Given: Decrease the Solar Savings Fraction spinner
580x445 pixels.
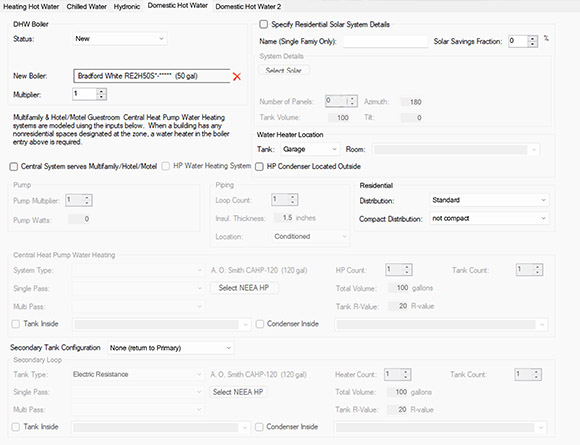Looking at the screenshot, I should point(533,44).
